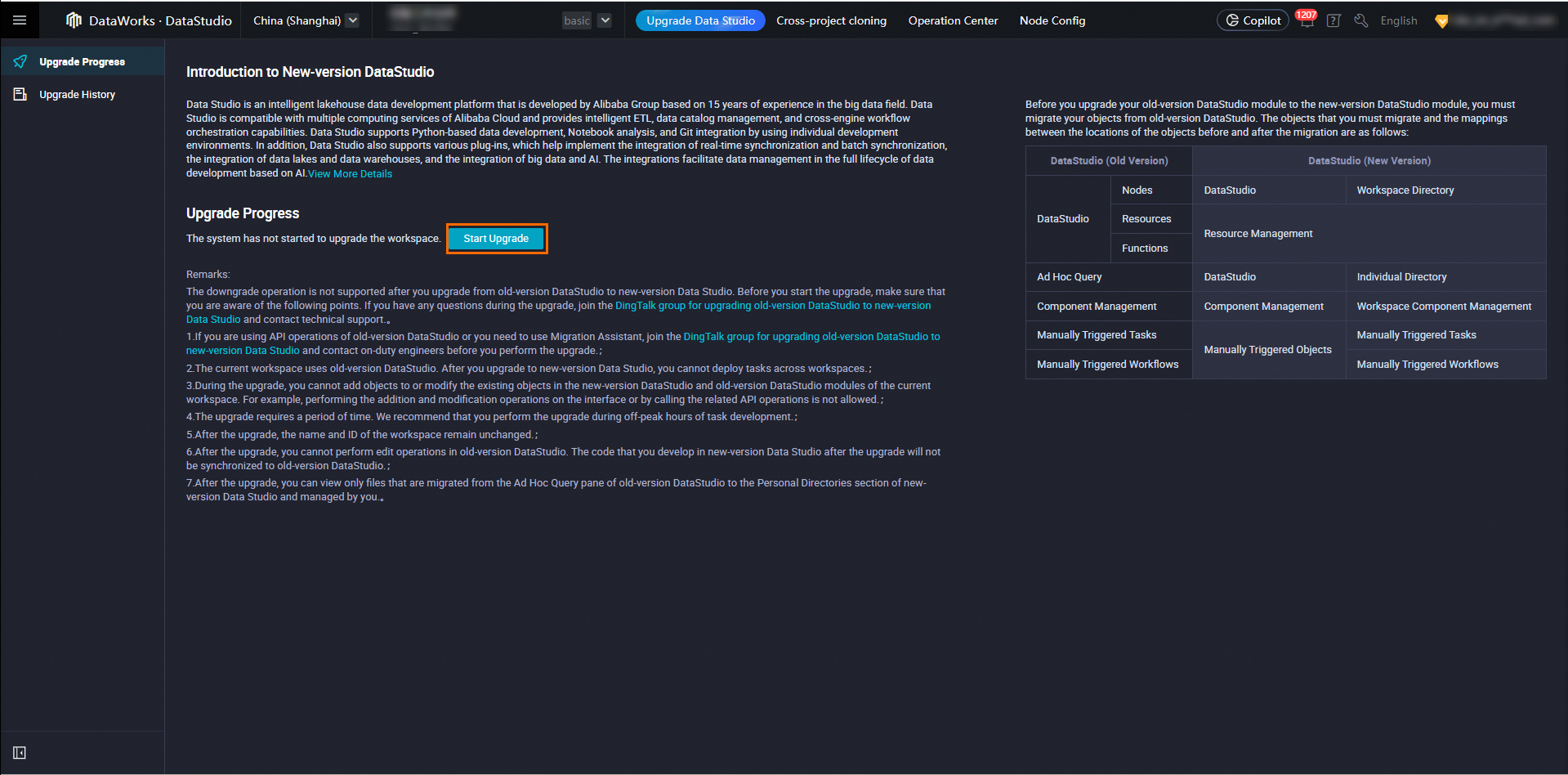1568x775 pixels.
Task: Collapse the left sidebar panel
Action: pyautogui.click(x=20, y=753)
